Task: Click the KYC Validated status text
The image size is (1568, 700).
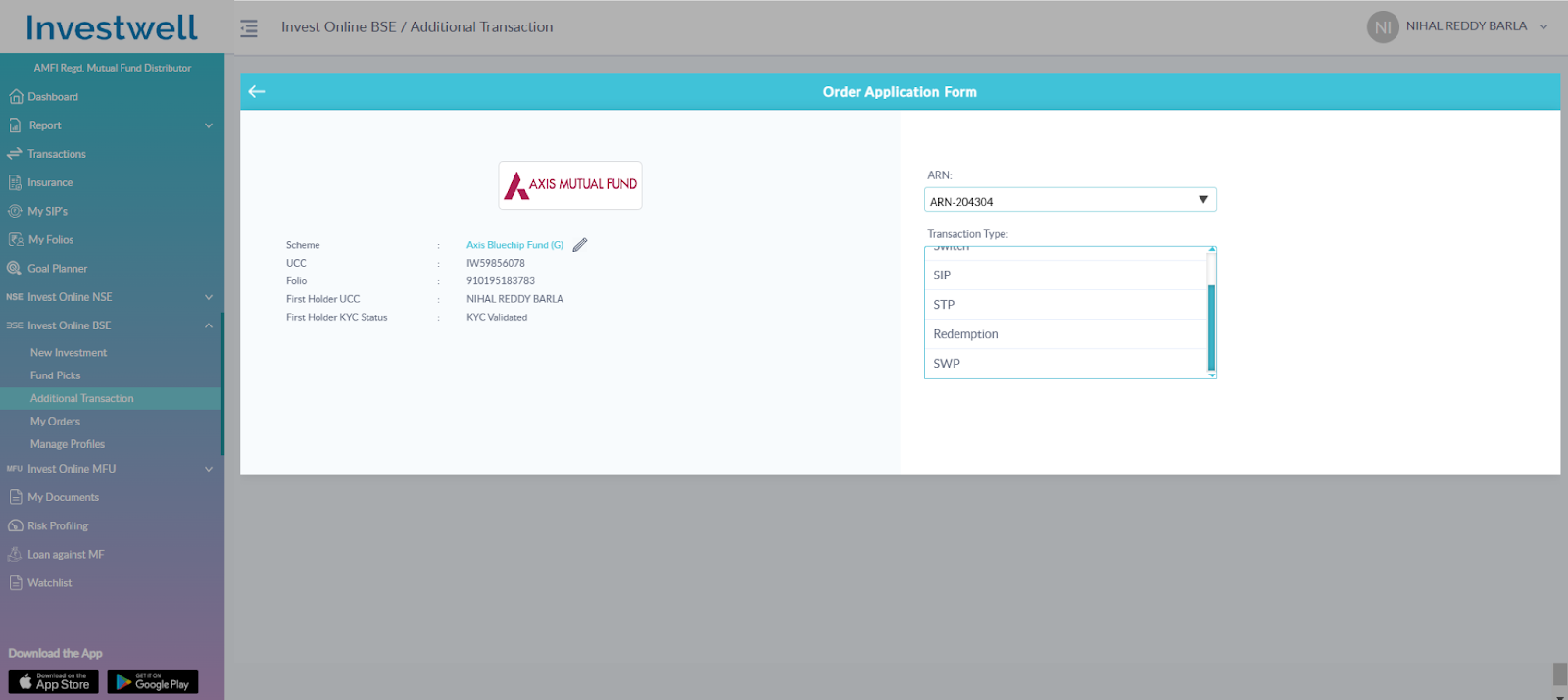Action: pyautogui.click(x=497, y=317)
